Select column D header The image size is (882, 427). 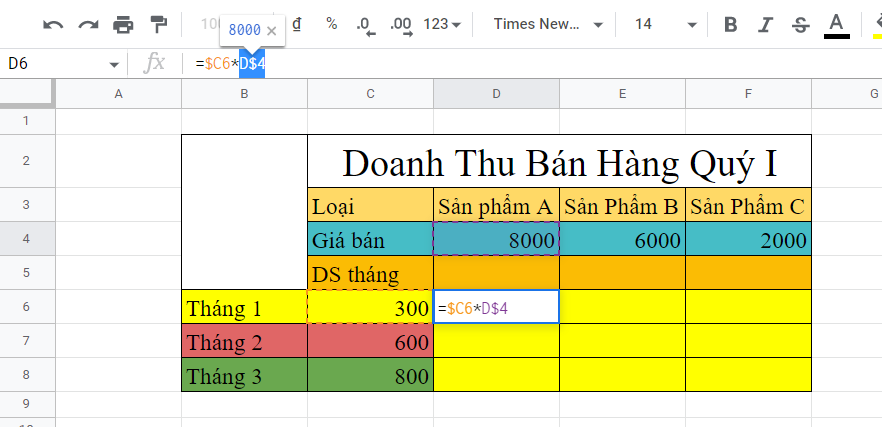tap(496, 94)
